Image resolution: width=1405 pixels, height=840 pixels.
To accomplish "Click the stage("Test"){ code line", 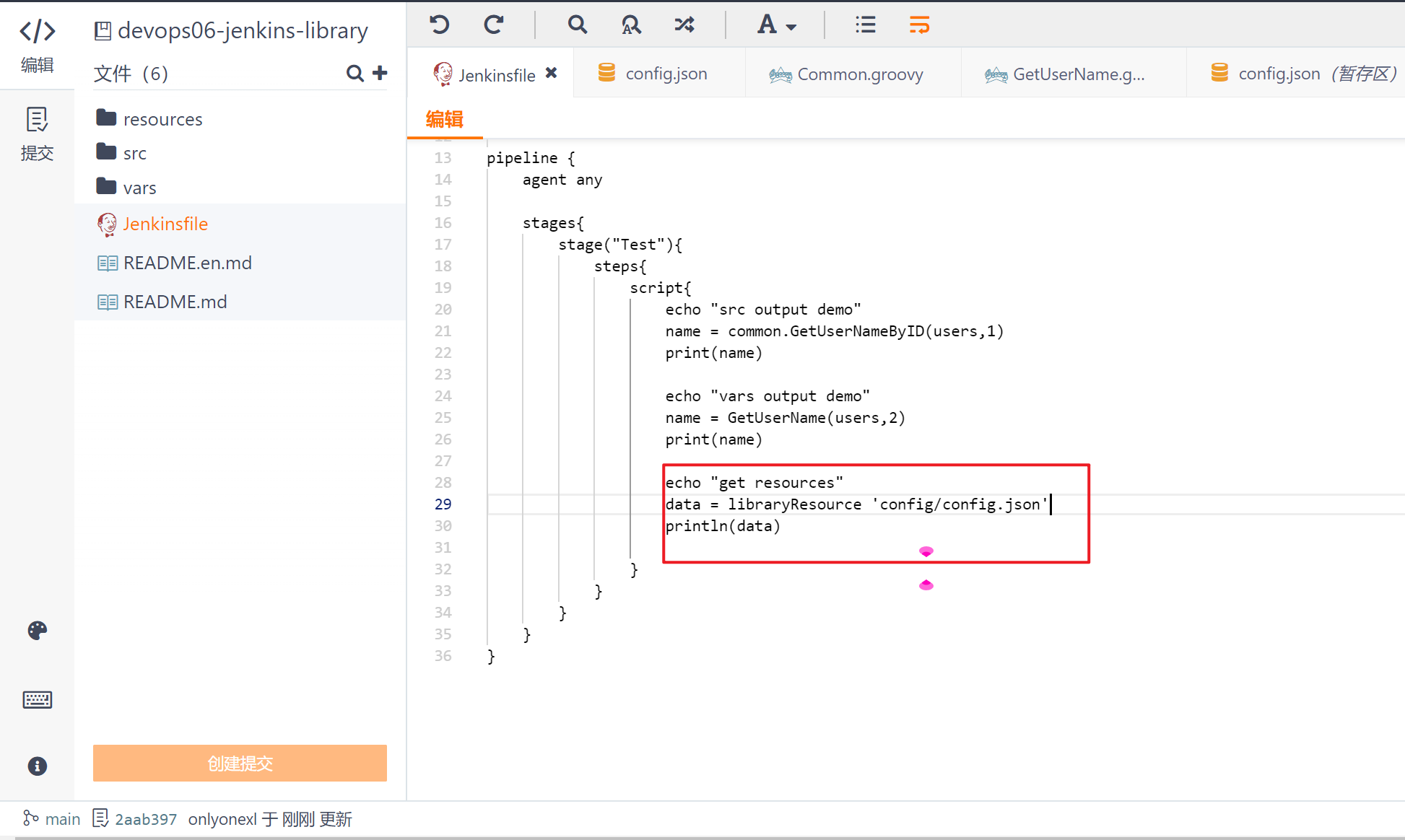I will tap(619, 245).
